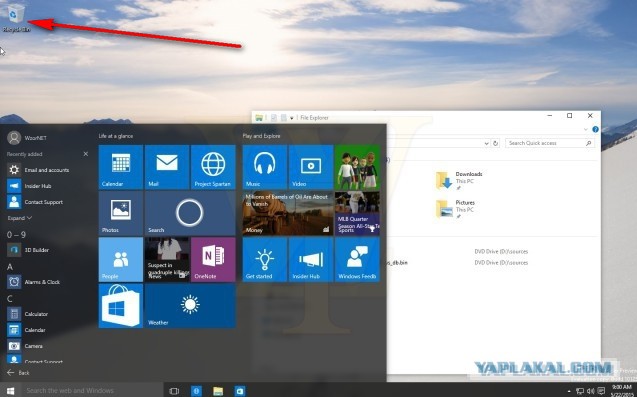The width and height of the screenshot is (637, 397).
Task: Expand the File Explorer ribbon chevron
Action: [x=585, y=129]
